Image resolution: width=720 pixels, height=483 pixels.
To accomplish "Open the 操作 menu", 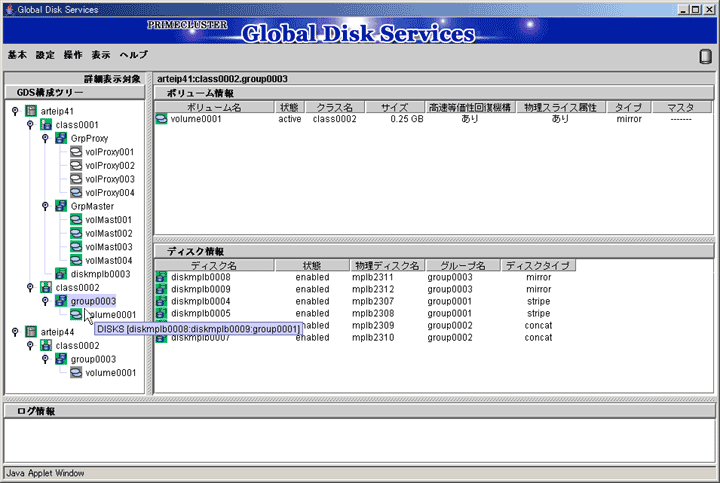I will [x=73, y=55].
